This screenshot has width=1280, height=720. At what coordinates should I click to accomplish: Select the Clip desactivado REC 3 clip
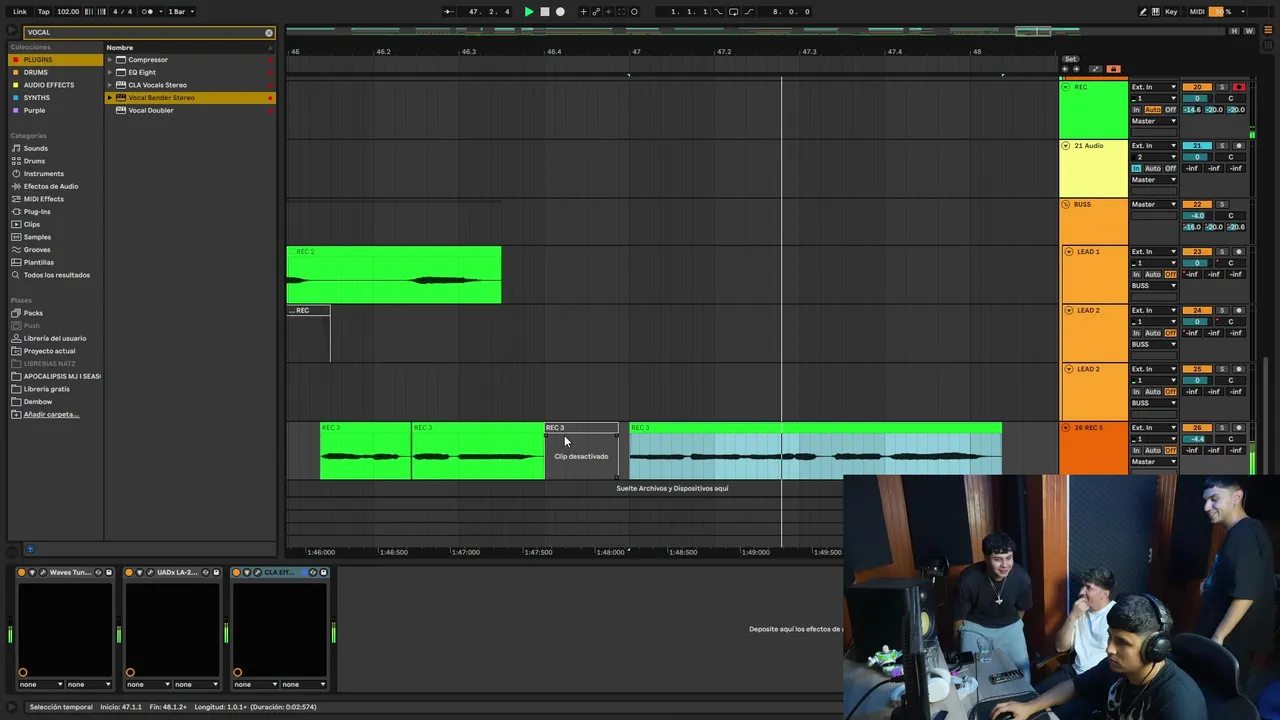click(581, 450)
